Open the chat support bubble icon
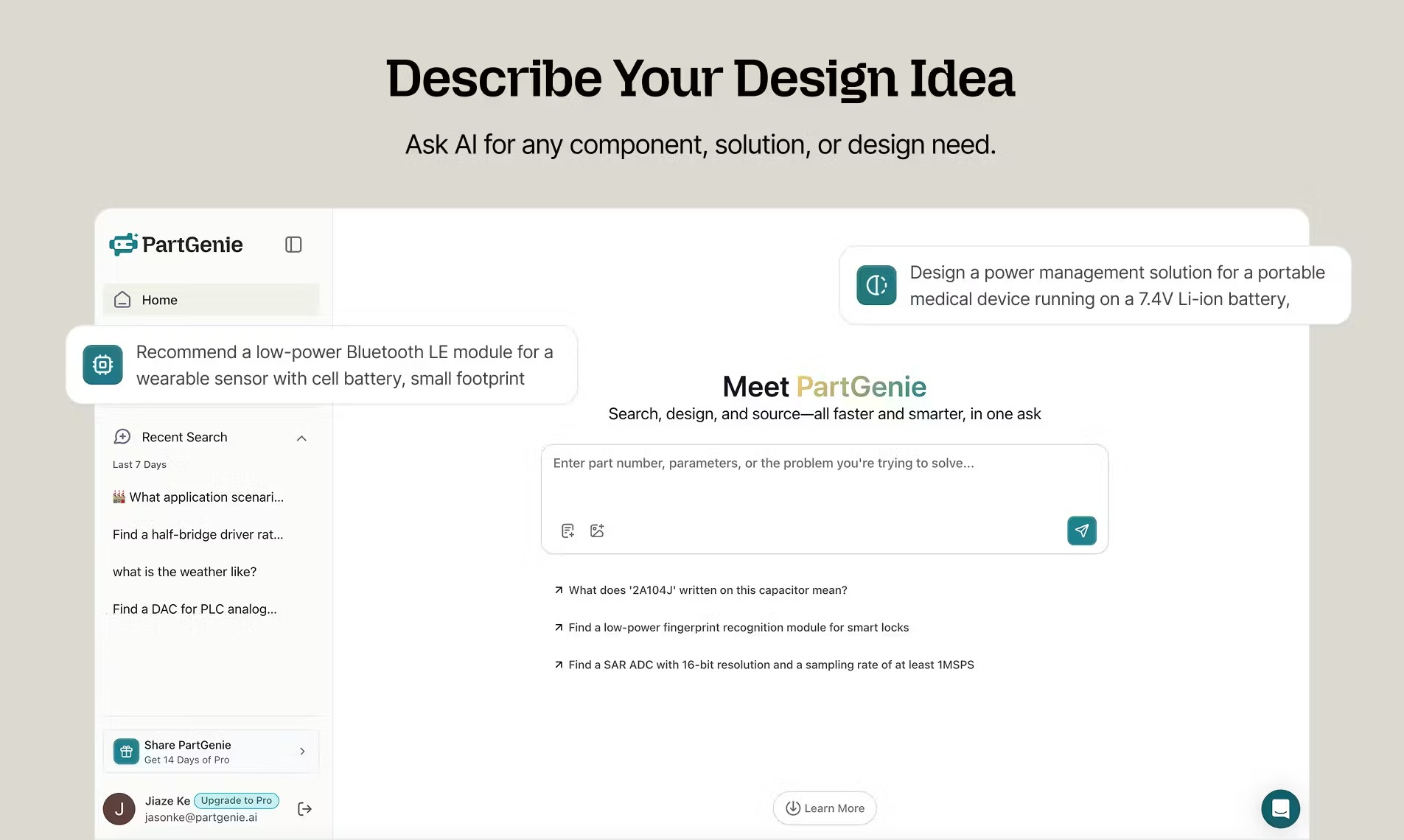Screen dimensions: 1404x840 1280,809
